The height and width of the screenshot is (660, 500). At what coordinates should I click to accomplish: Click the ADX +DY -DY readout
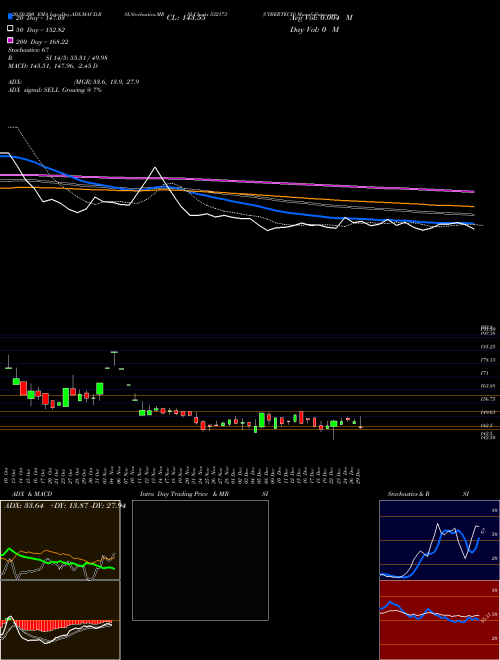pyautogui.click(x=64, y=506)
